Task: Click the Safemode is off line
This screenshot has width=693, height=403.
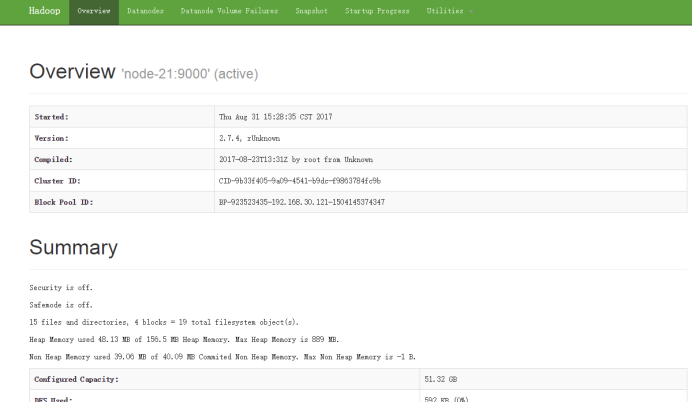Action: [61, 305]
